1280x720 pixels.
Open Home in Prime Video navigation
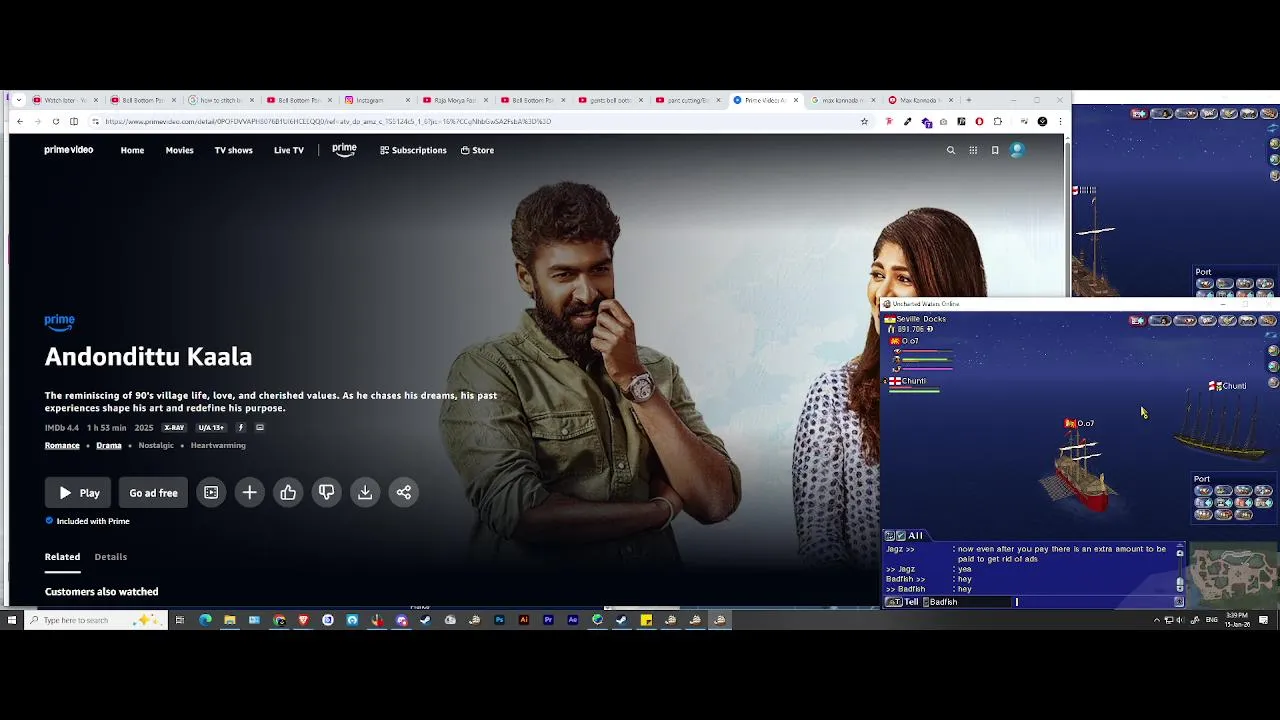[x=132, y=150]
